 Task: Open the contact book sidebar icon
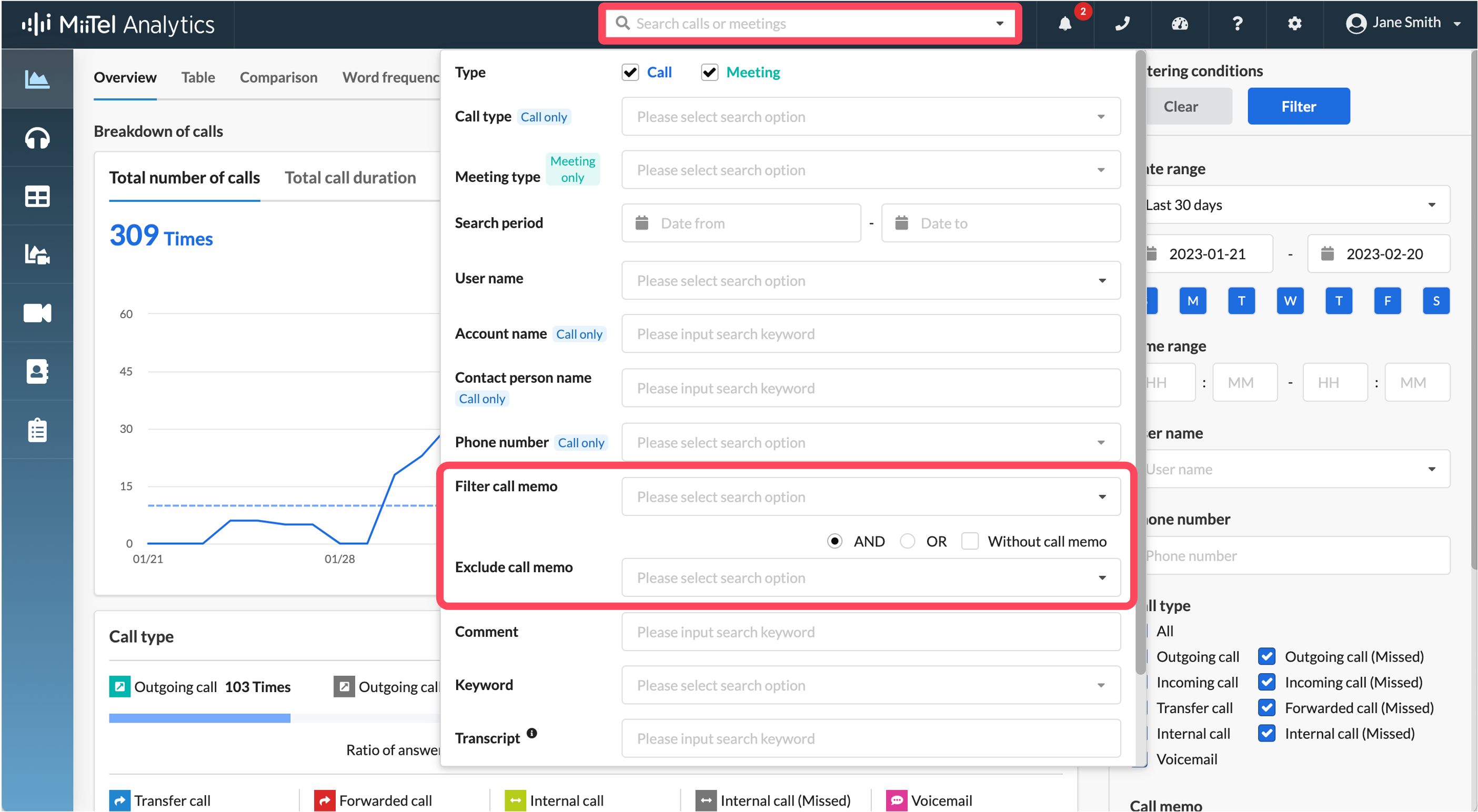(37, 372)
